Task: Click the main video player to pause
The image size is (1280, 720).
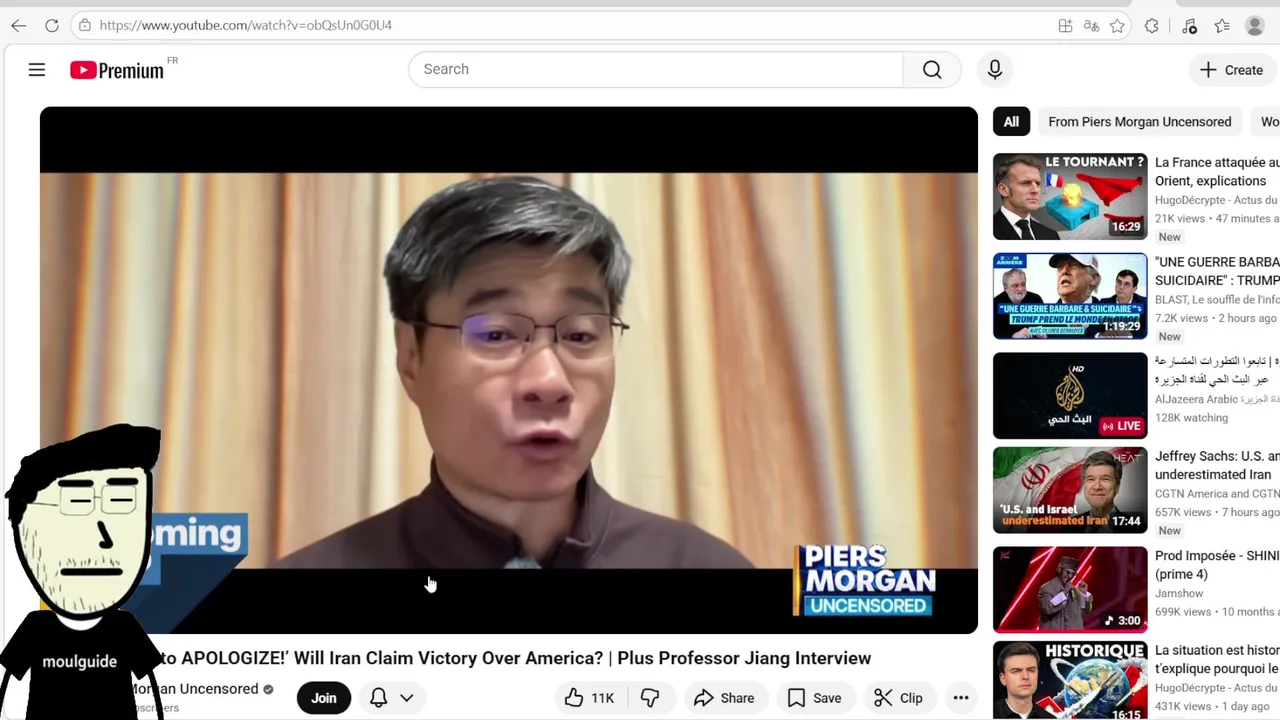Action: click(509, 370)
